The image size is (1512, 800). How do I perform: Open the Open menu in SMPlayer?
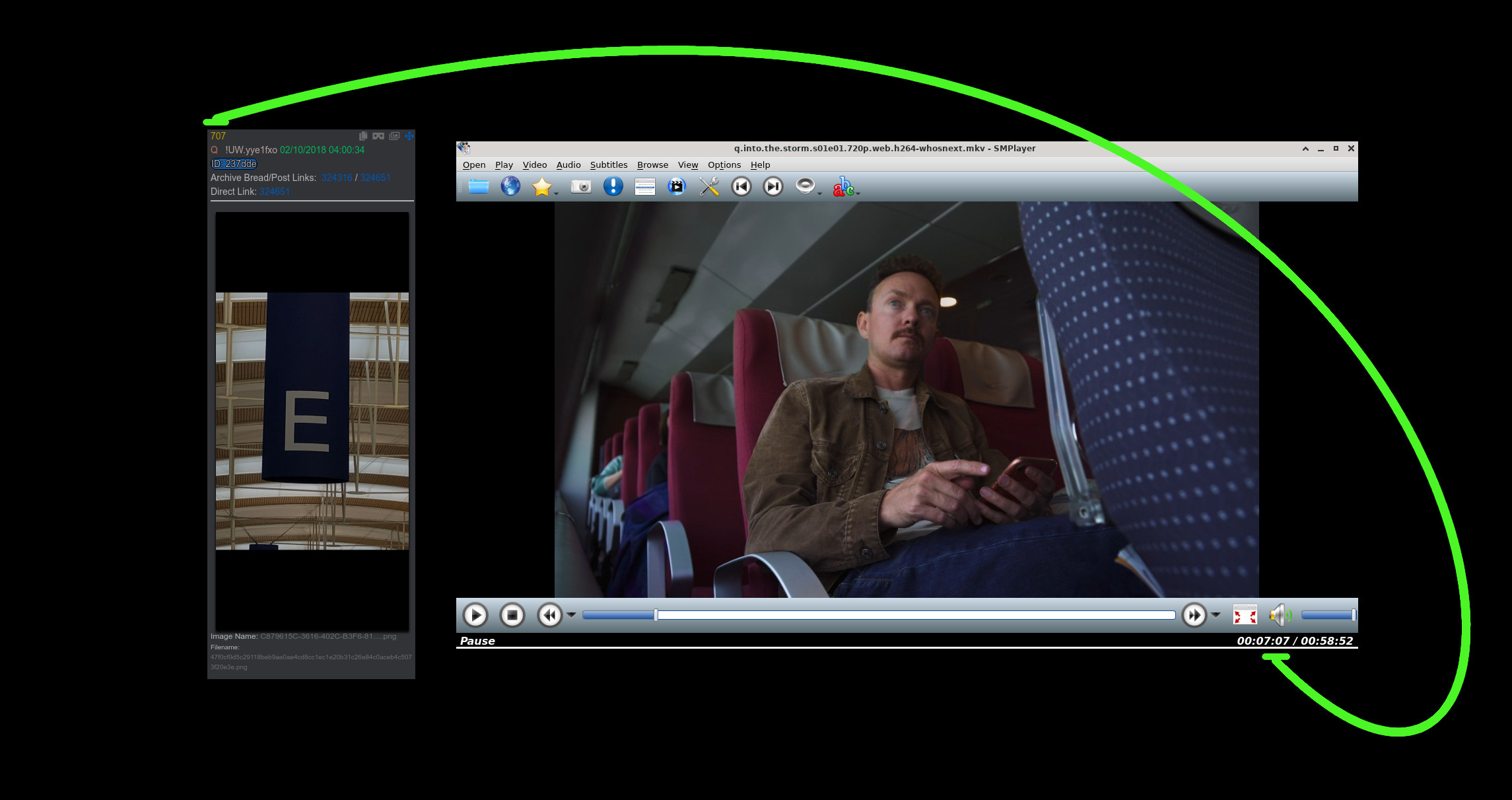[x=474, y=165]
